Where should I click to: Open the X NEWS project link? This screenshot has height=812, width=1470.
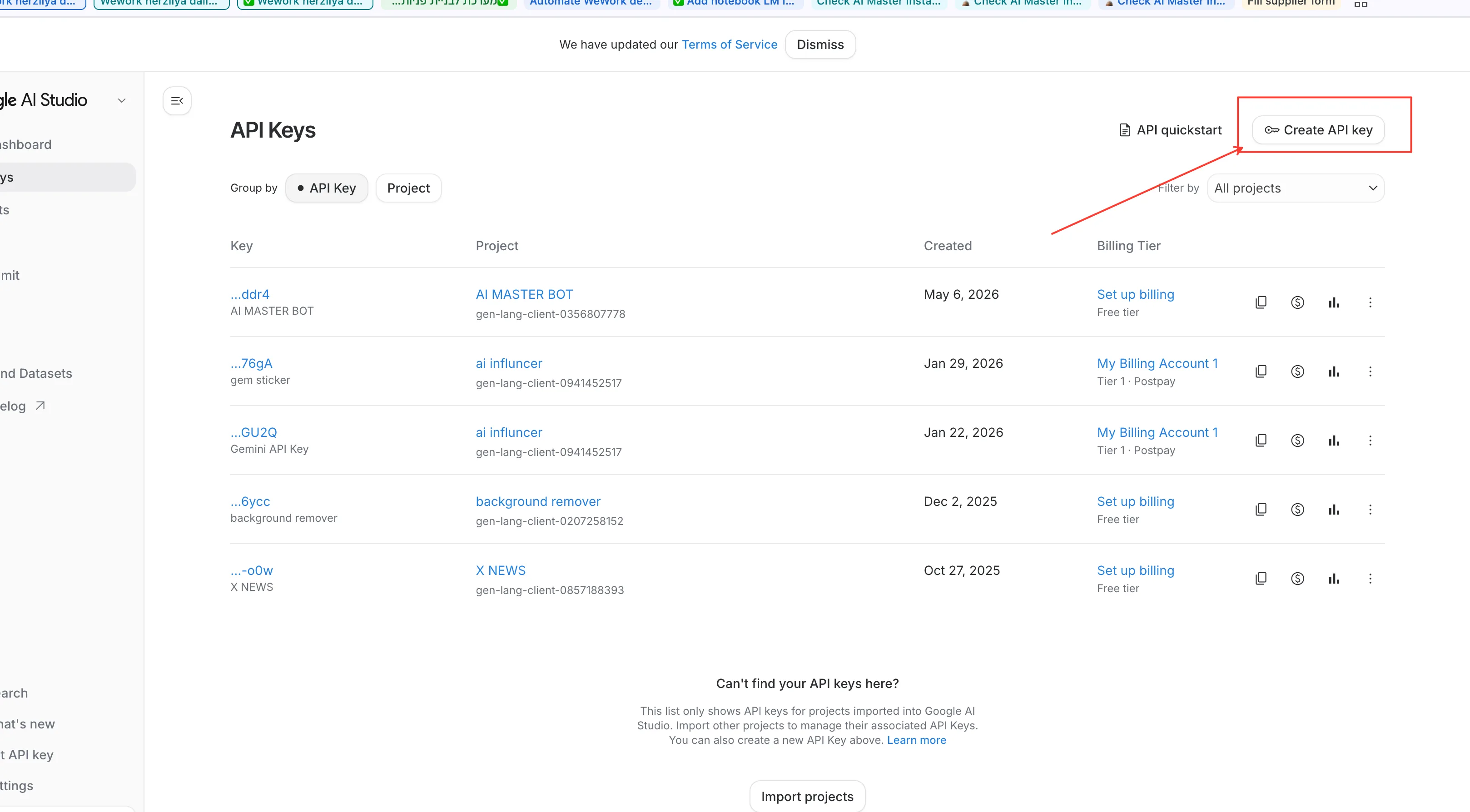pos(501,571)
